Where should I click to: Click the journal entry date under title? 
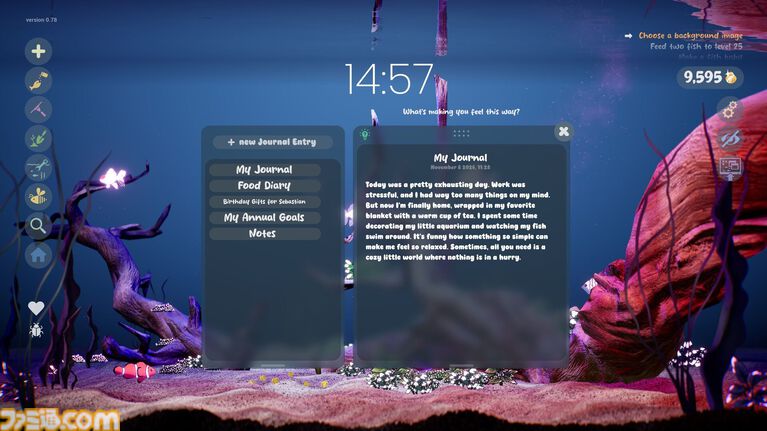[x=460, y=167]
